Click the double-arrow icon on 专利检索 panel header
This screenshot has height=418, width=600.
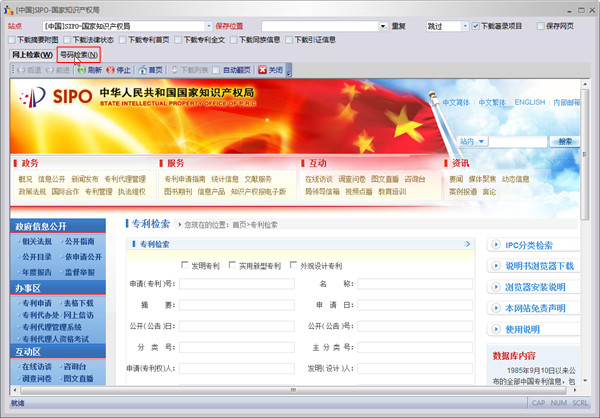467,244
